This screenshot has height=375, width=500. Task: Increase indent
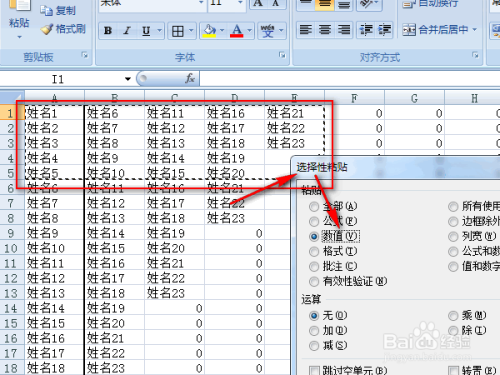click(384, 30)
